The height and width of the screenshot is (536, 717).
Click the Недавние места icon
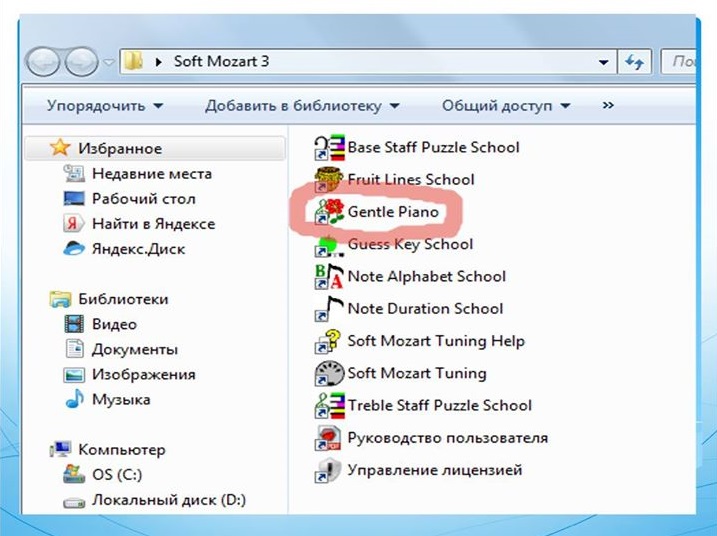coord(74,173)
